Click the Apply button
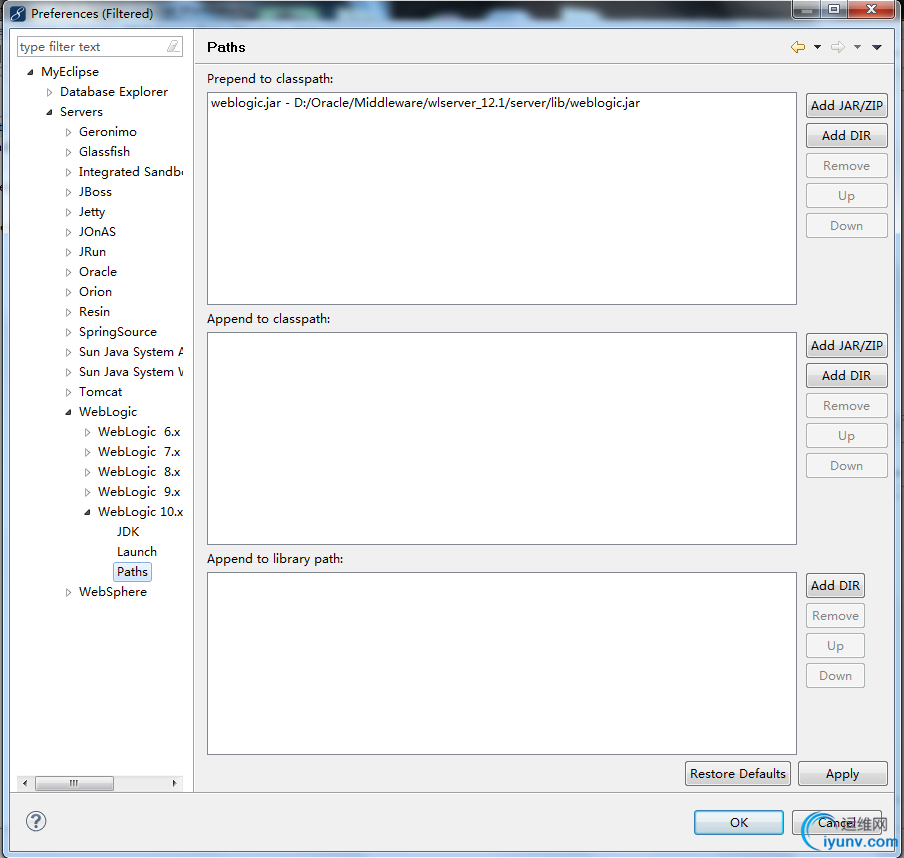Image resolution: width=904 pixels, height=858 pixels. coord(842,773)
